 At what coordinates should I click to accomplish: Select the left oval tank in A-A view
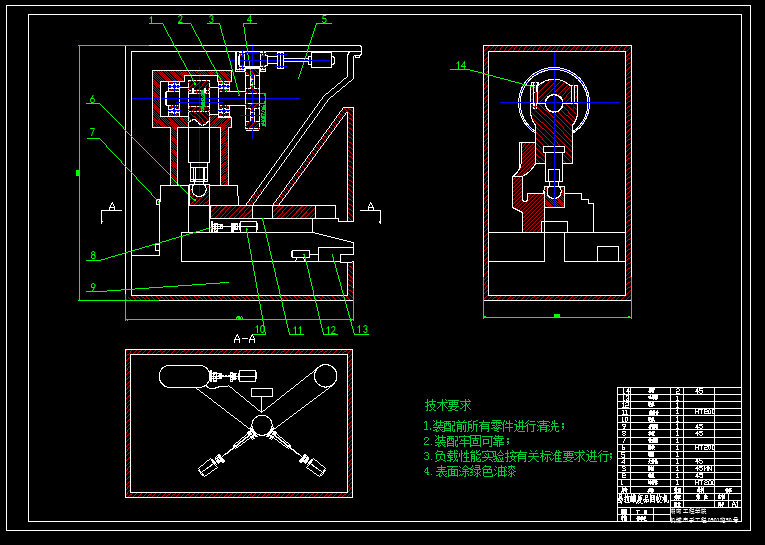185,378
